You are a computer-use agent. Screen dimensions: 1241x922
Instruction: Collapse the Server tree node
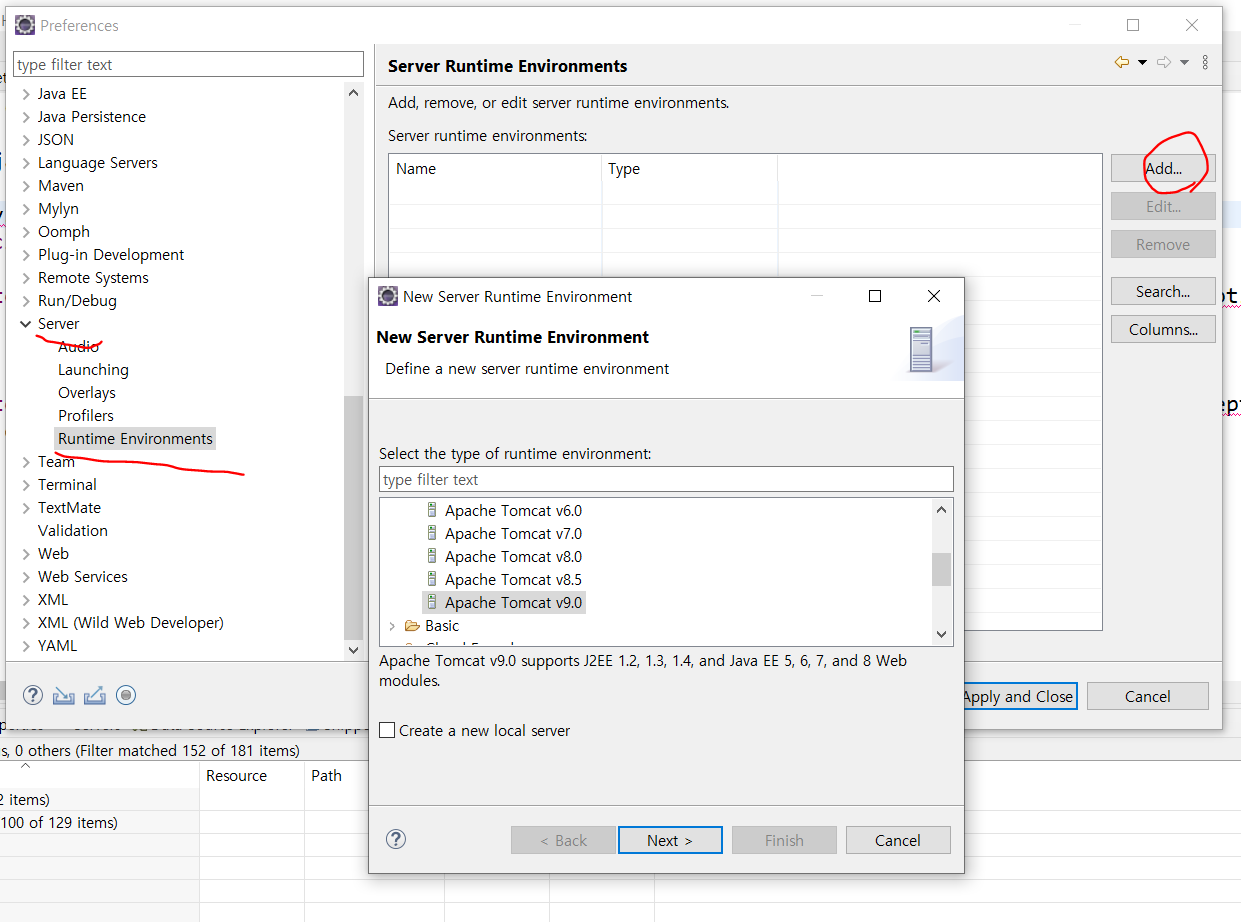click(x=26, y=324)
